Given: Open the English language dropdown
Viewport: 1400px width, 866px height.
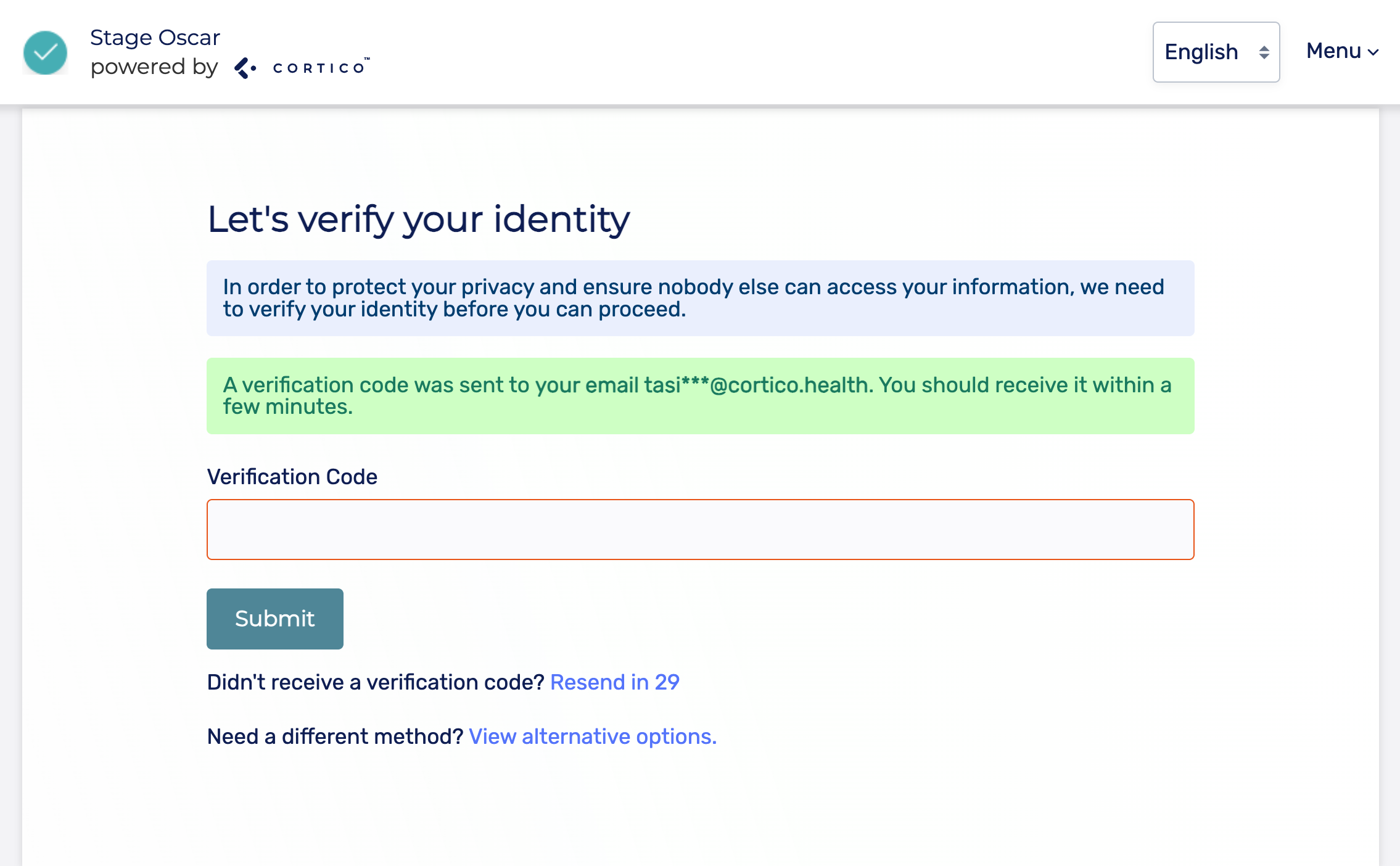Looking at the screenshot, I should pyautogui.click(x=1215, y=52).
